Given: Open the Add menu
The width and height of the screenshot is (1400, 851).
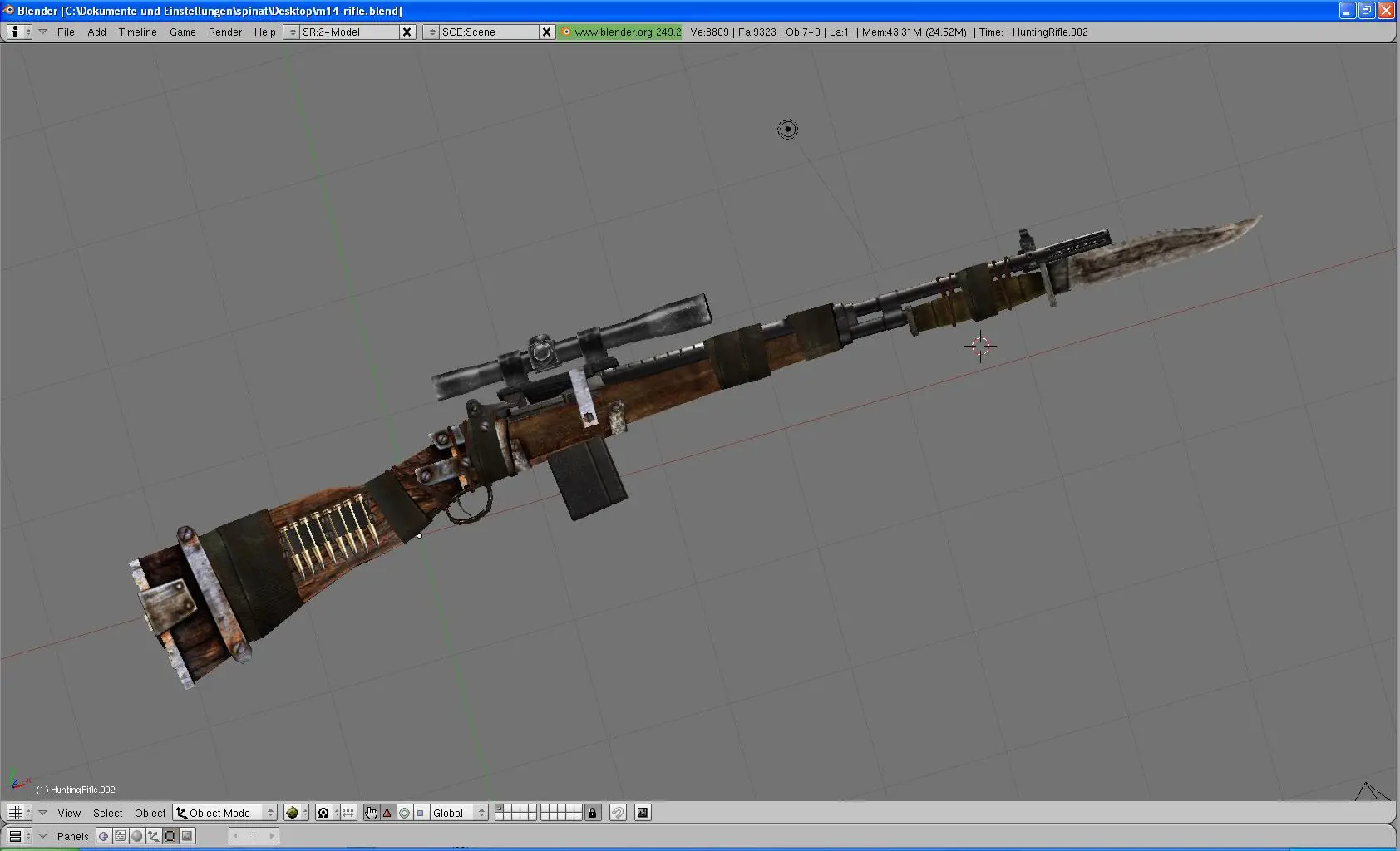Looking at the screenshot, I should pos(96,32).
